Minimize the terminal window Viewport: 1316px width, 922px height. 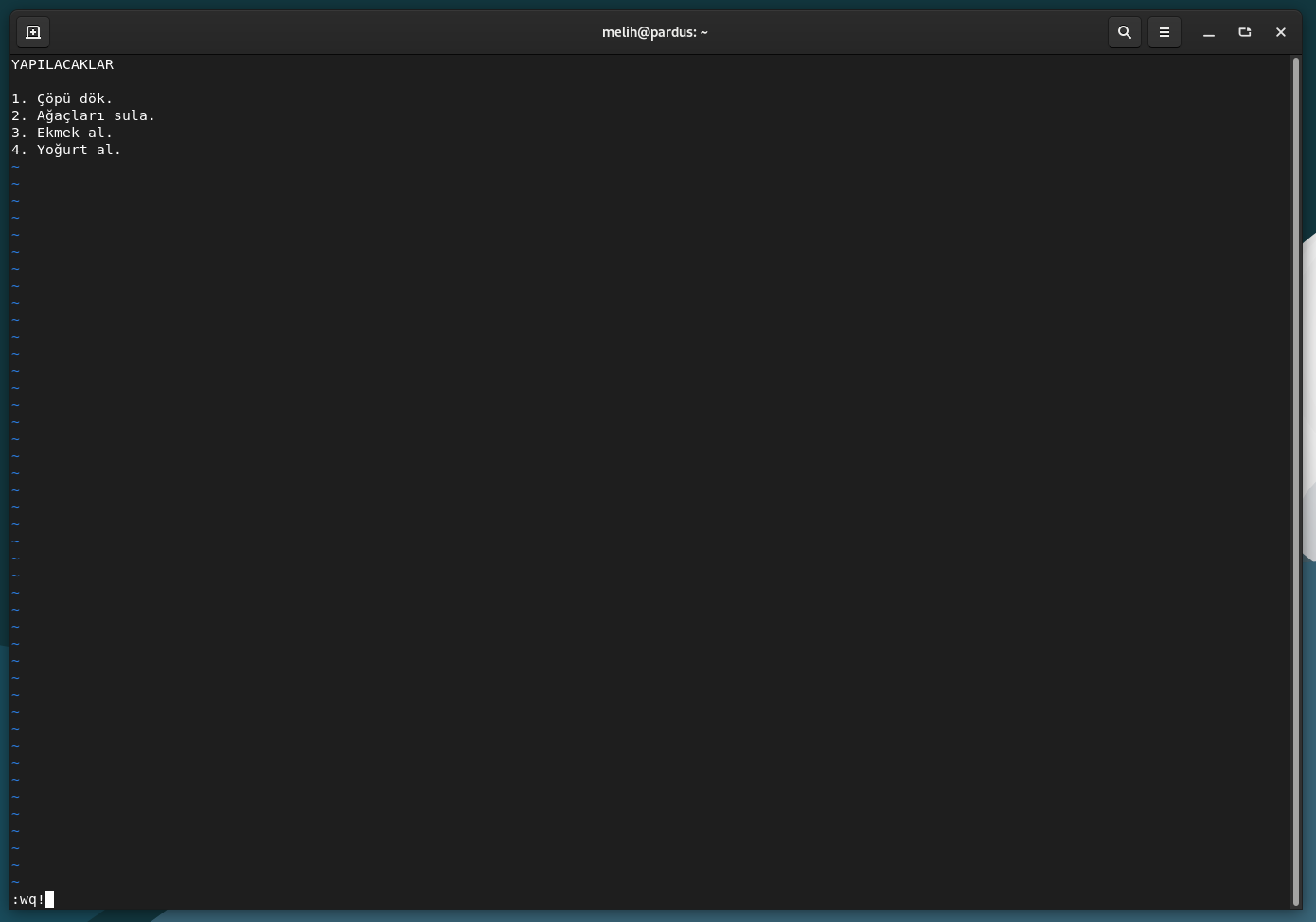coord(1208,32)
